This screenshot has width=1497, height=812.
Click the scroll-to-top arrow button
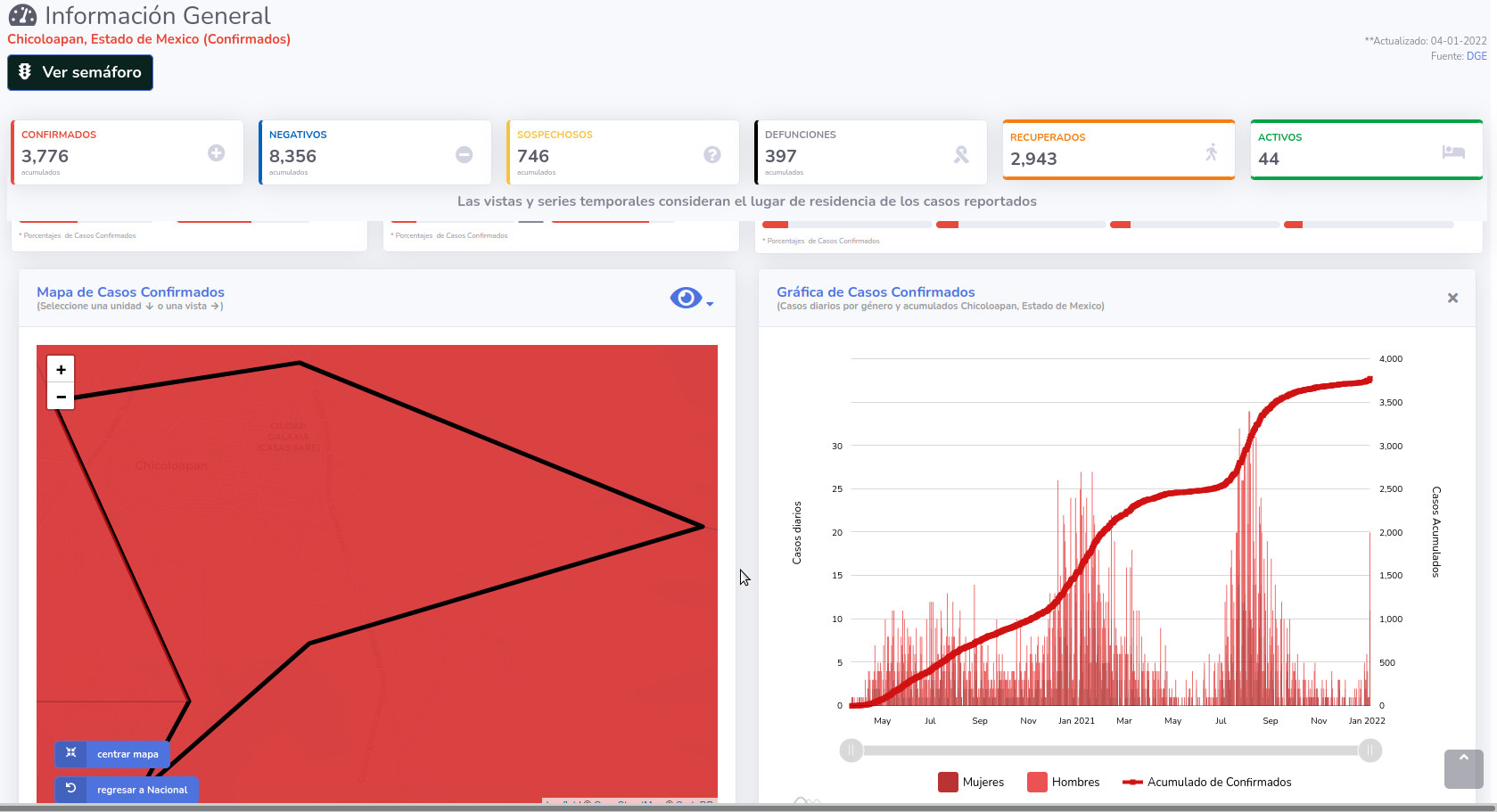tap(1463, 768)
